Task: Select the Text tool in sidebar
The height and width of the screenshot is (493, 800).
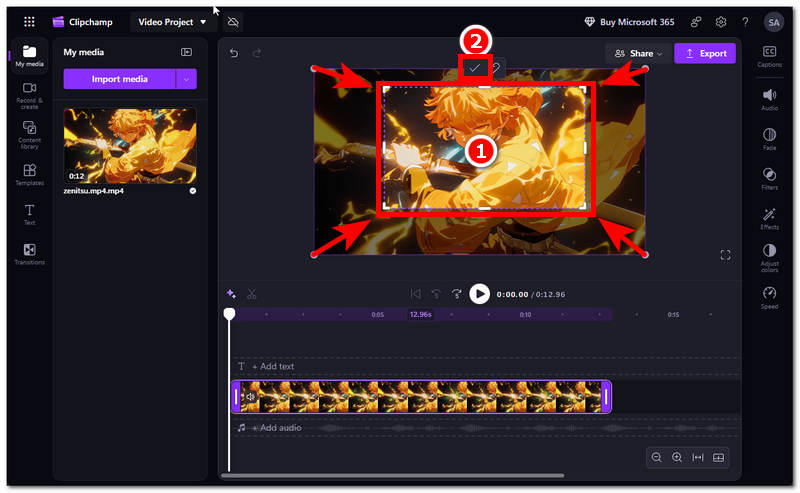Action: (30, 214)
